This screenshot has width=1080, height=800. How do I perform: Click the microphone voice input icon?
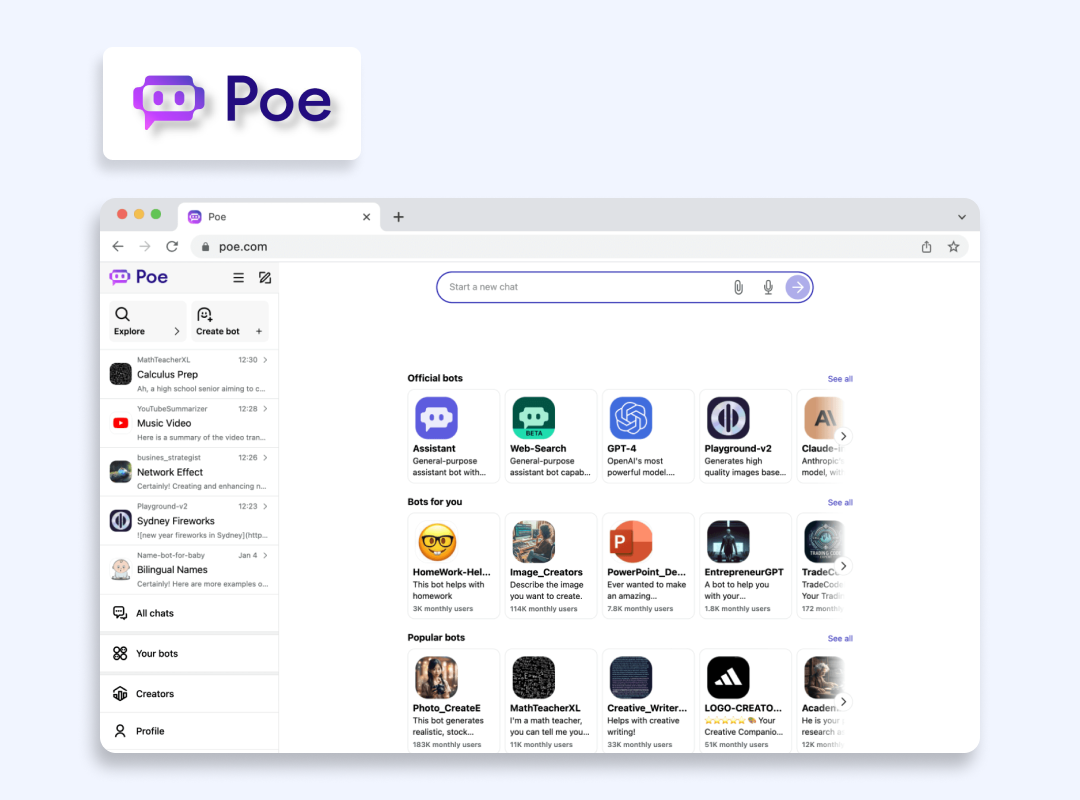click(768, 287)
